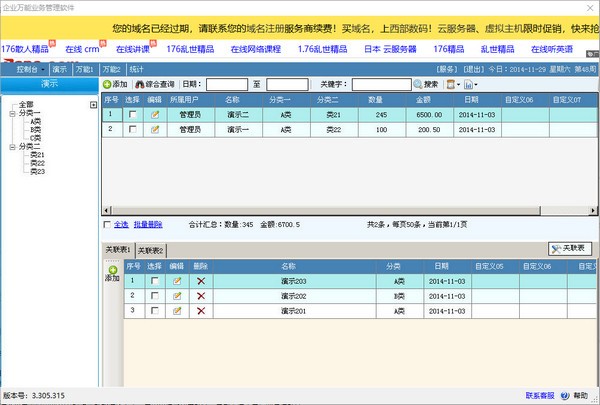Collapse the 分类一 tree node
This screenshot has height=405, width=600.
click(x=10, y=113)
